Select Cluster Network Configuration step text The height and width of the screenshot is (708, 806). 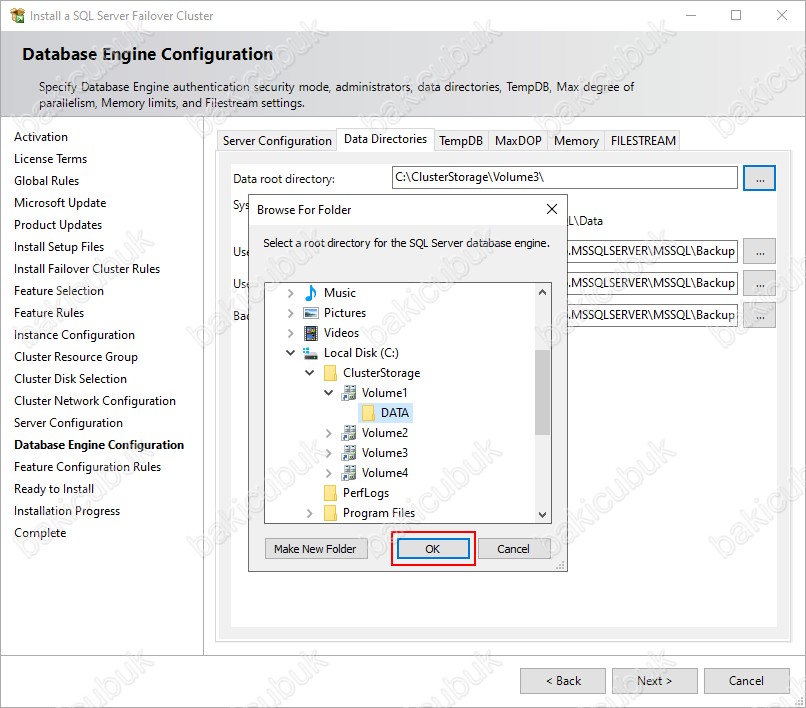[x=95, y=401]
